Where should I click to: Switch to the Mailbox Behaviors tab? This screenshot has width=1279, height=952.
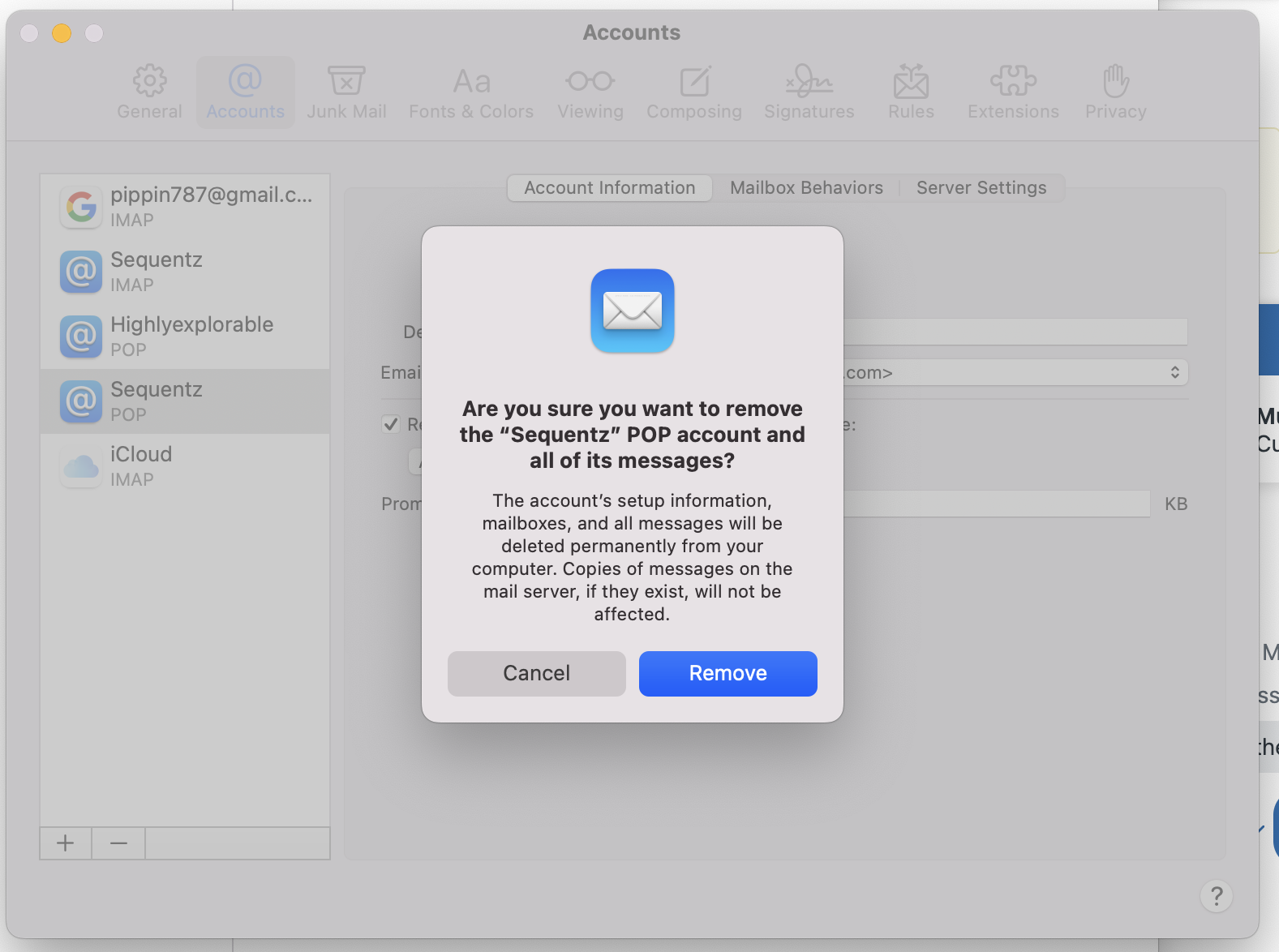[x=806, y=188]
